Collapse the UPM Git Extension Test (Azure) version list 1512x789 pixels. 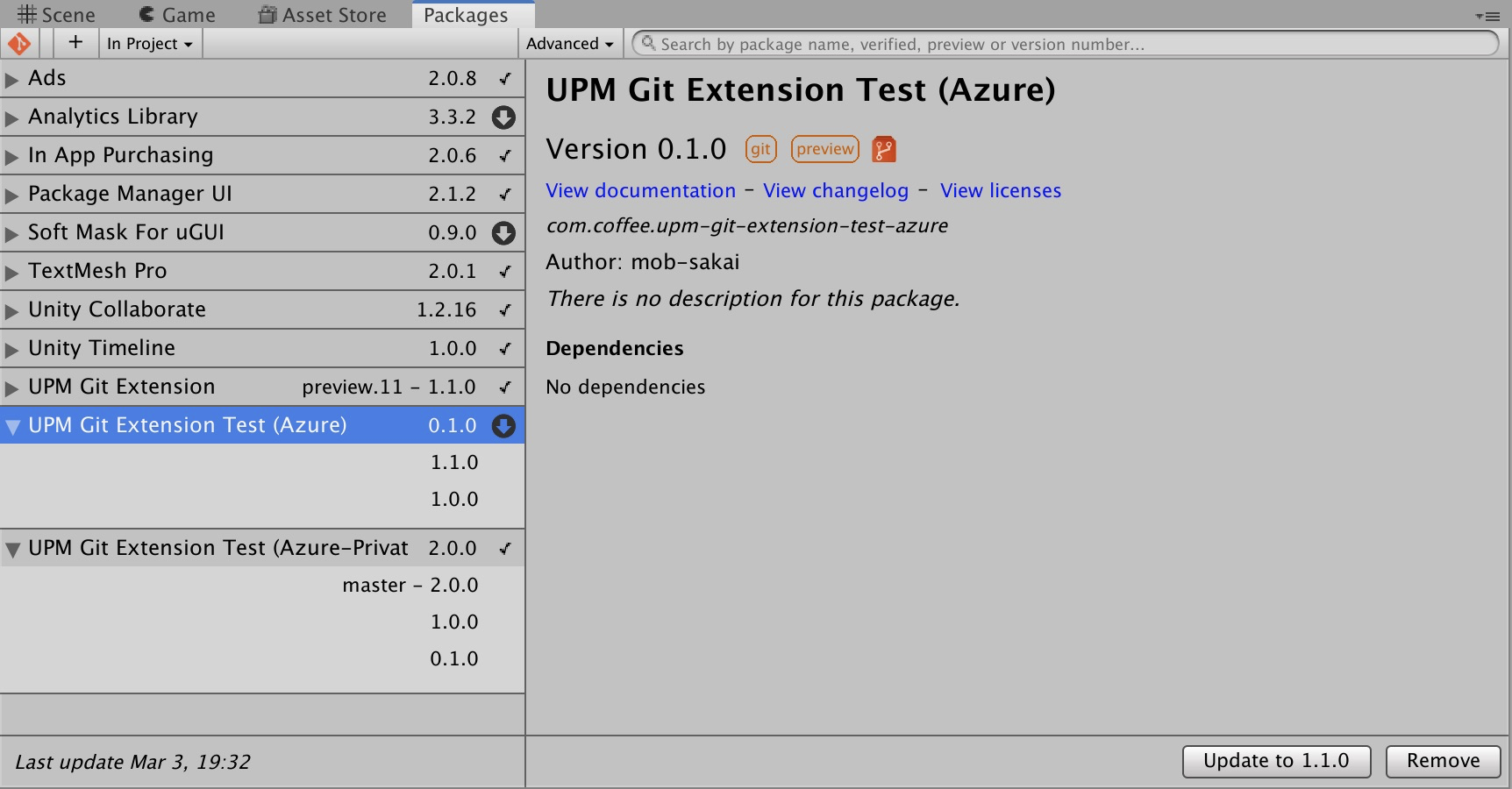coord(12,425)
